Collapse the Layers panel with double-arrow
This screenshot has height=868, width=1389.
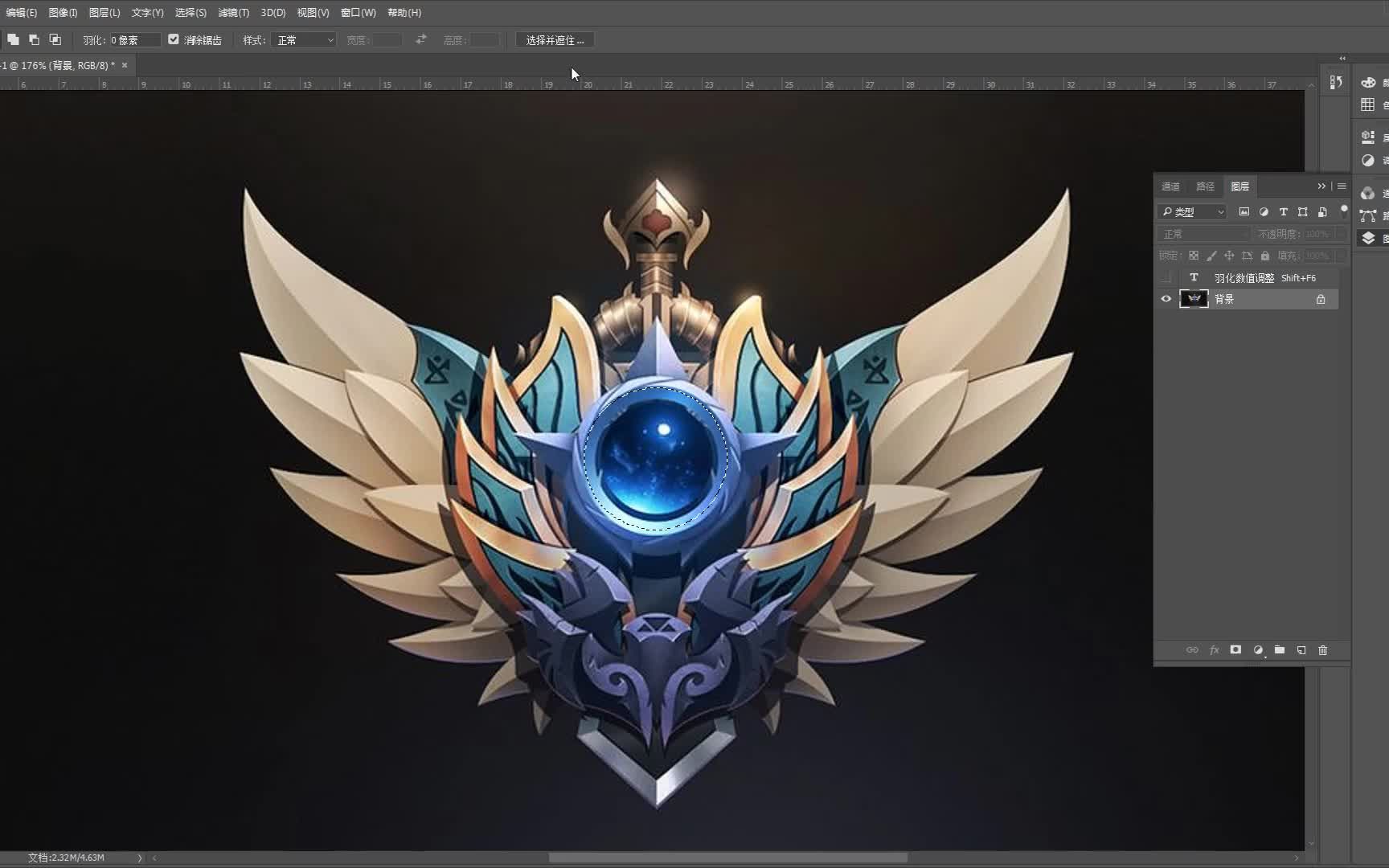tap(1321, 186)
